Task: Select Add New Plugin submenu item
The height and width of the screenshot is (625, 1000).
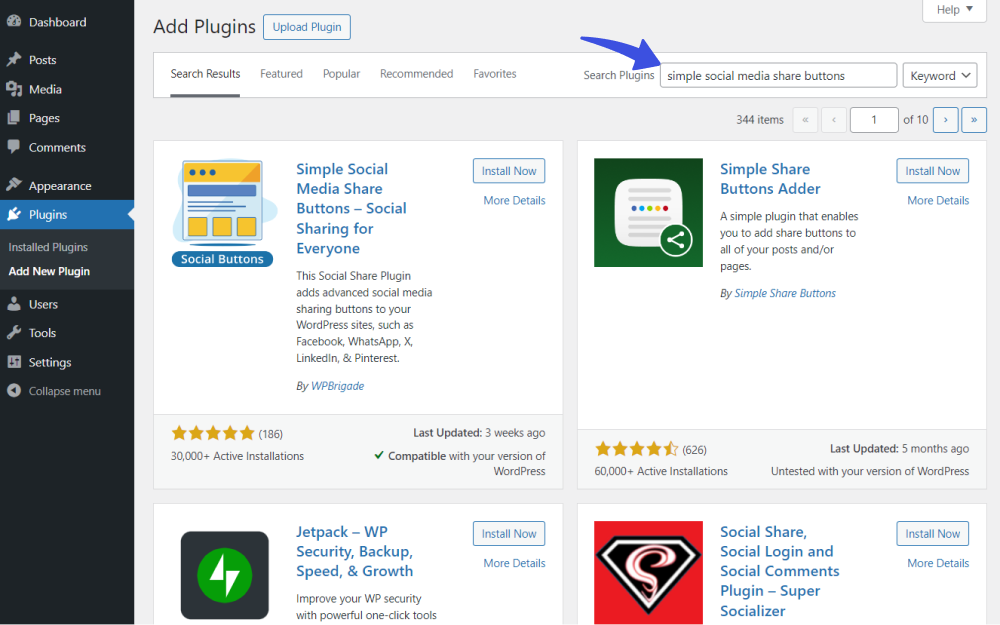Action: 49,271
